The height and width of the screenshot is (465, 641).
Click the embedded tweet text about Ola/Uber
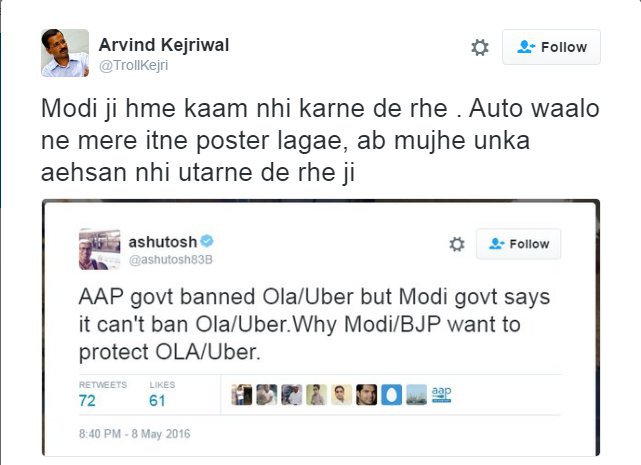click(314, 324)
